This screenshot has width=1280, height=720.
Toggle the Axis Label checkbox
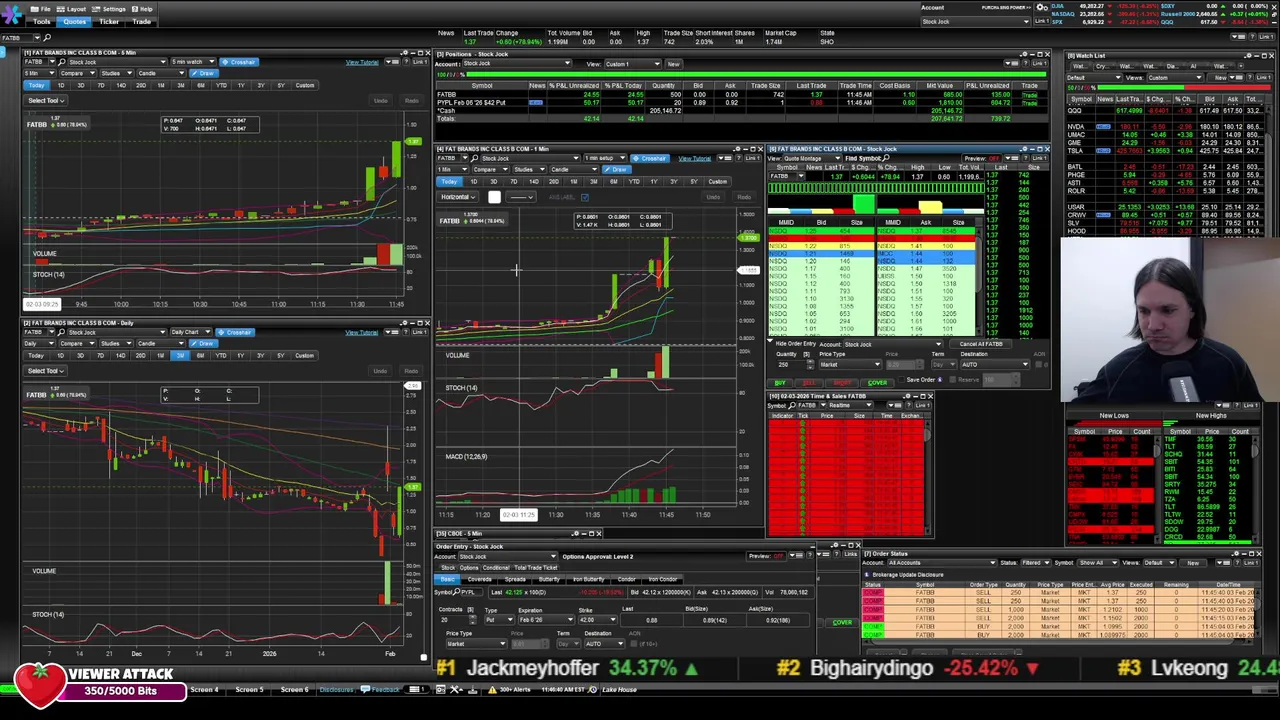[x=585, y=197]
